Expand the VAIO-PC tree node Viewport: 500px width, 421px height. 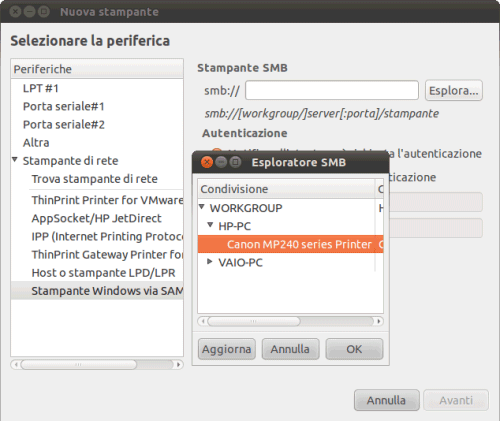tap(210, 262)
